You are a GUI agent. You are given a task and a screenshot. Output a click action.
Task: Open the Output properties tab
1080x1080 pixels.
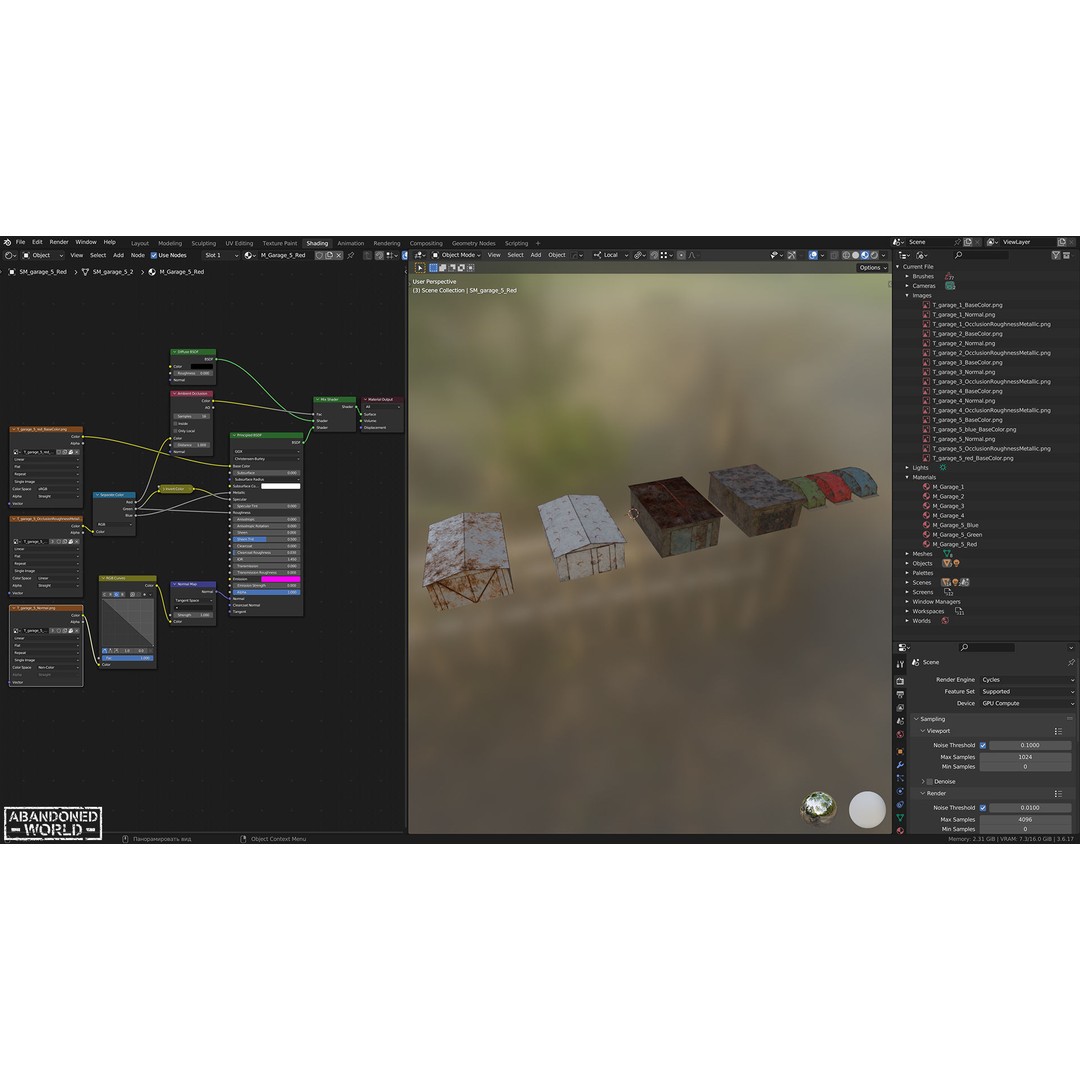[x=900, y=694]
